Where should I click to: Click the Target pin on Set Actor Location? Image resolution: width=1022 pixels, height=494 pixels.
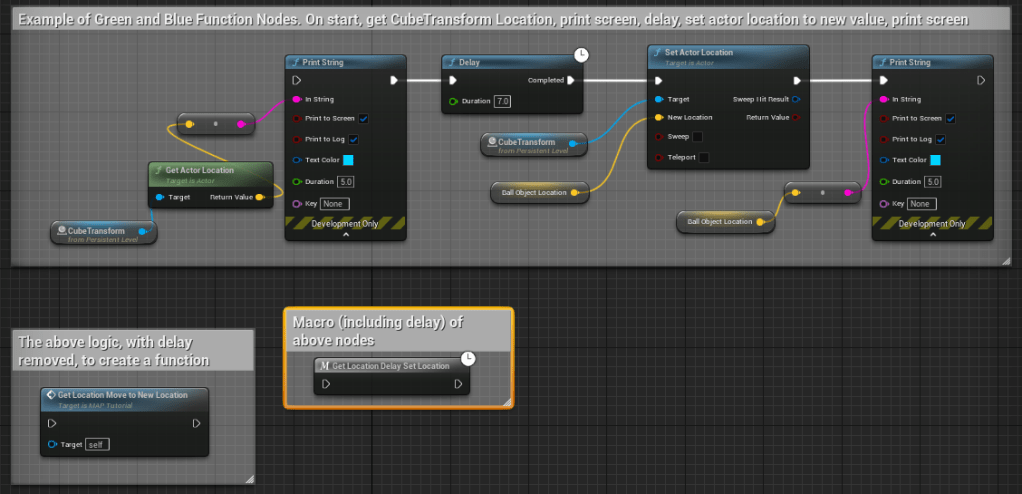[658, 99]
